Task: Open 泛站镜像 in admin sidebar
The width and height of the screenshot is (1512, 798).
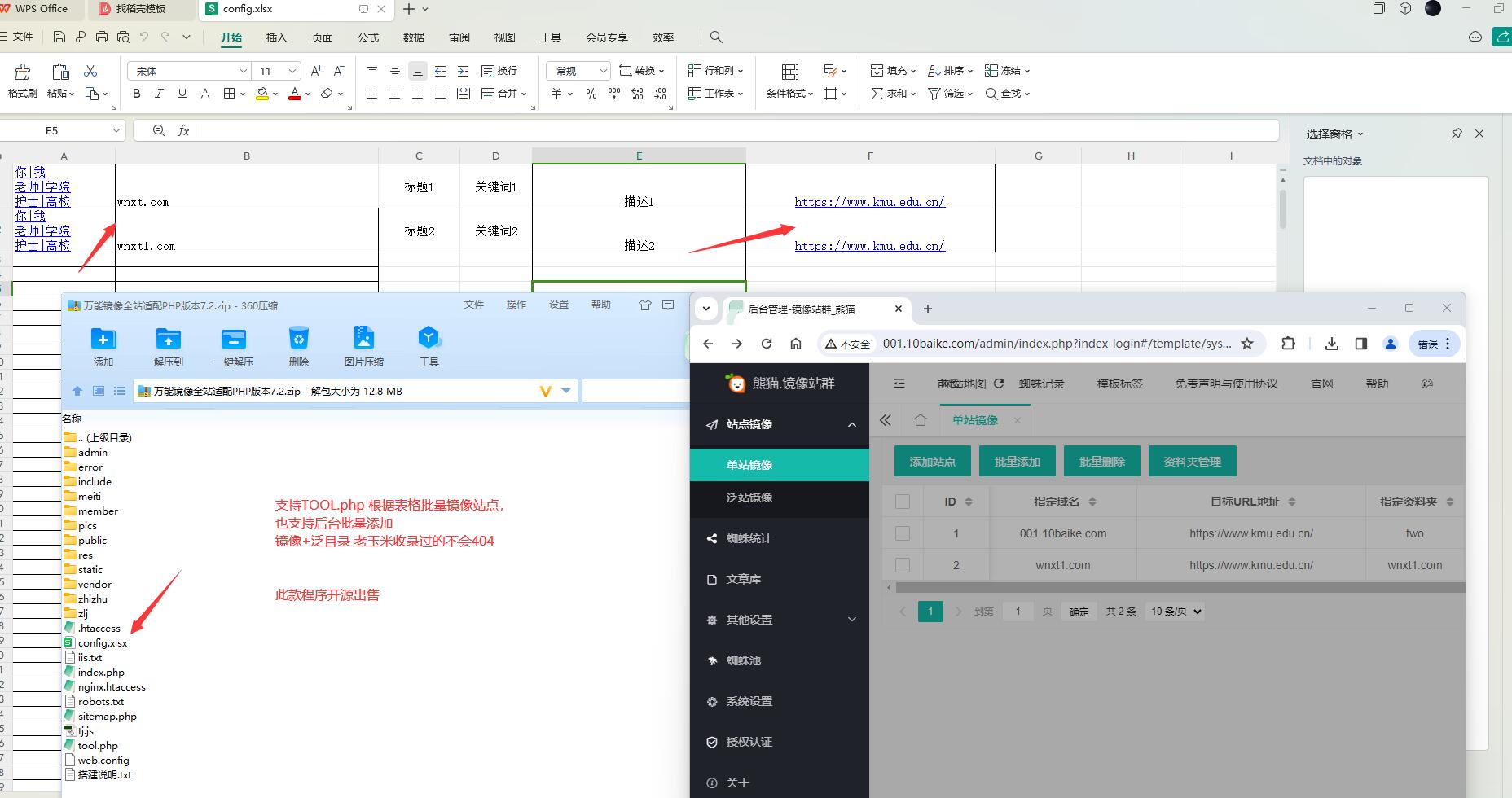Action: pos(780,498)
